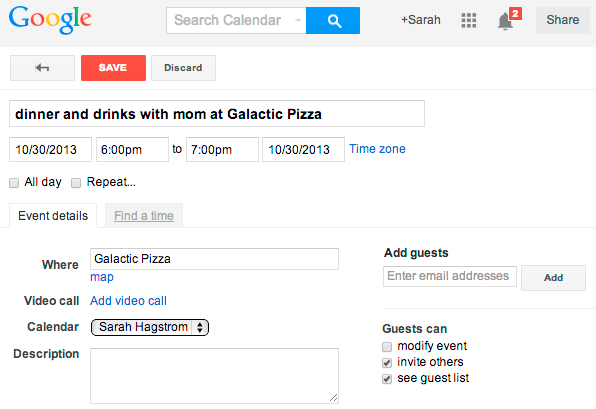Open the search options dropdown arrow
596x409 pixels.
[x=298, y=20]
